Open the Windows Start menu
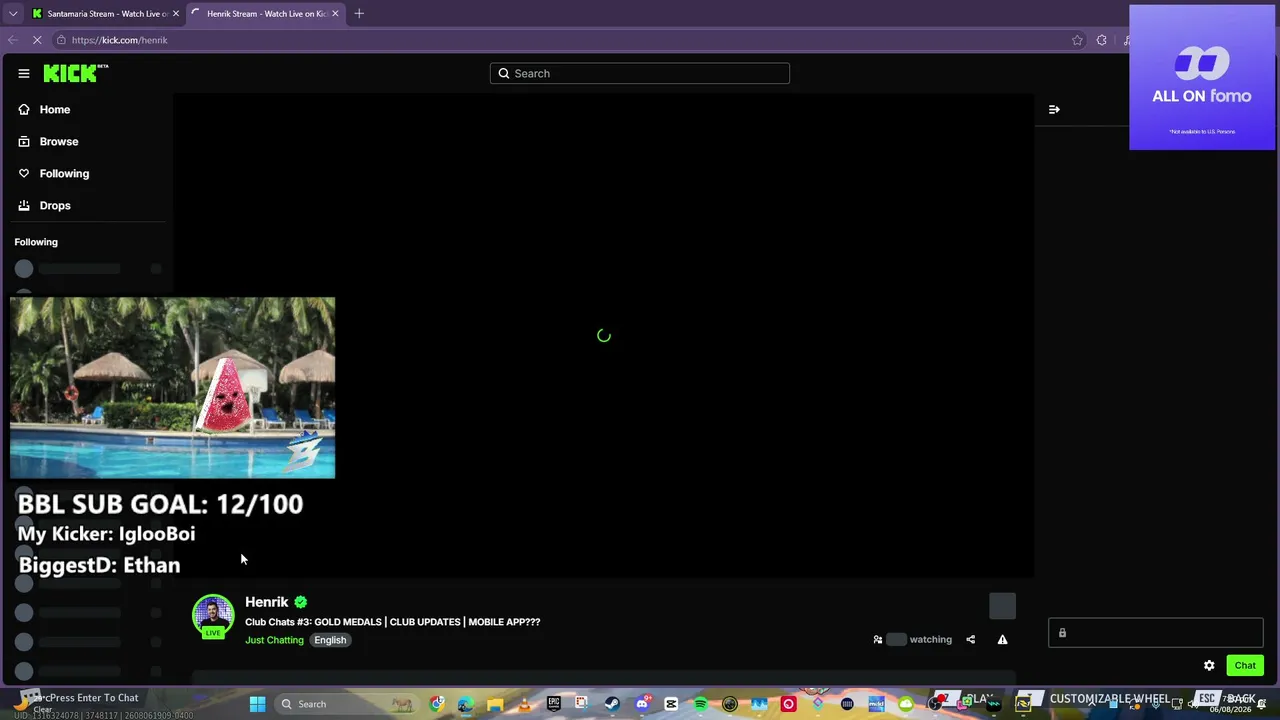The image size is (1280, 720). pos(257,704)
